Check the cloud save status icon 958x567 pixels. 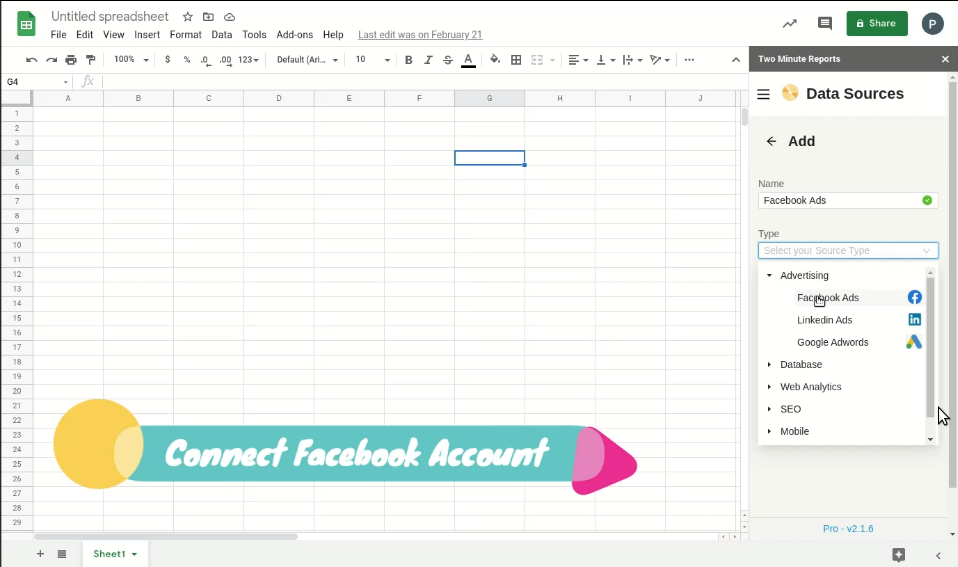229,16
